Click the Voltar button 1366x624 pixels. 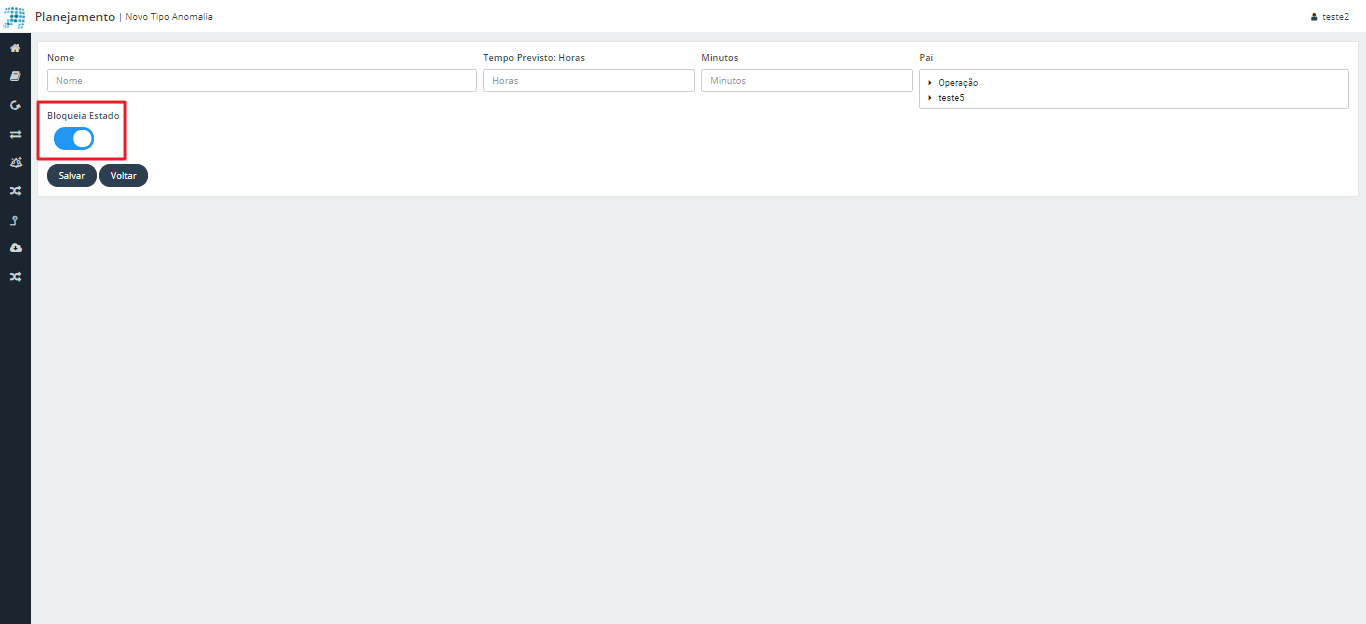[124, 175]
